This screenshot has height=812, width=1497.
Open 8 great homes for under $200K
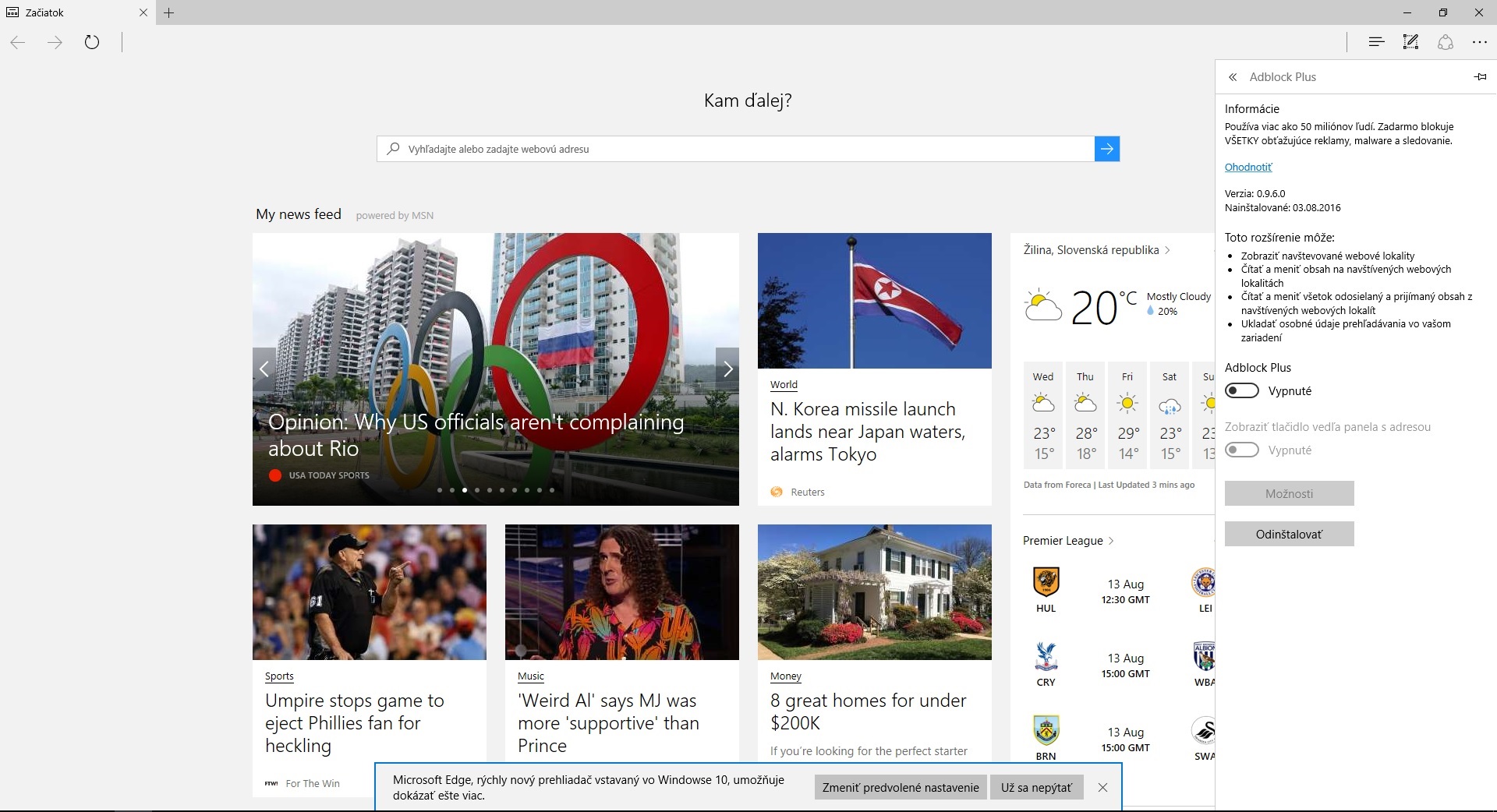(868, 711)
